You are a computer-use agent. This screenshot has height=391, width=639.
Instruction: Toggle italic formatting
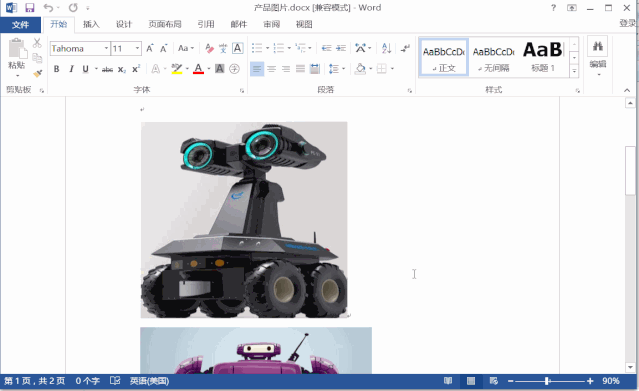click(71, 69)
